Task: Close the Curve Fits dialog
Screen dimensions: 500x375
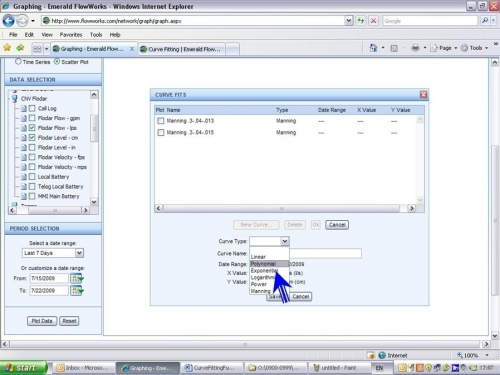Action: [x=423, y=95]
